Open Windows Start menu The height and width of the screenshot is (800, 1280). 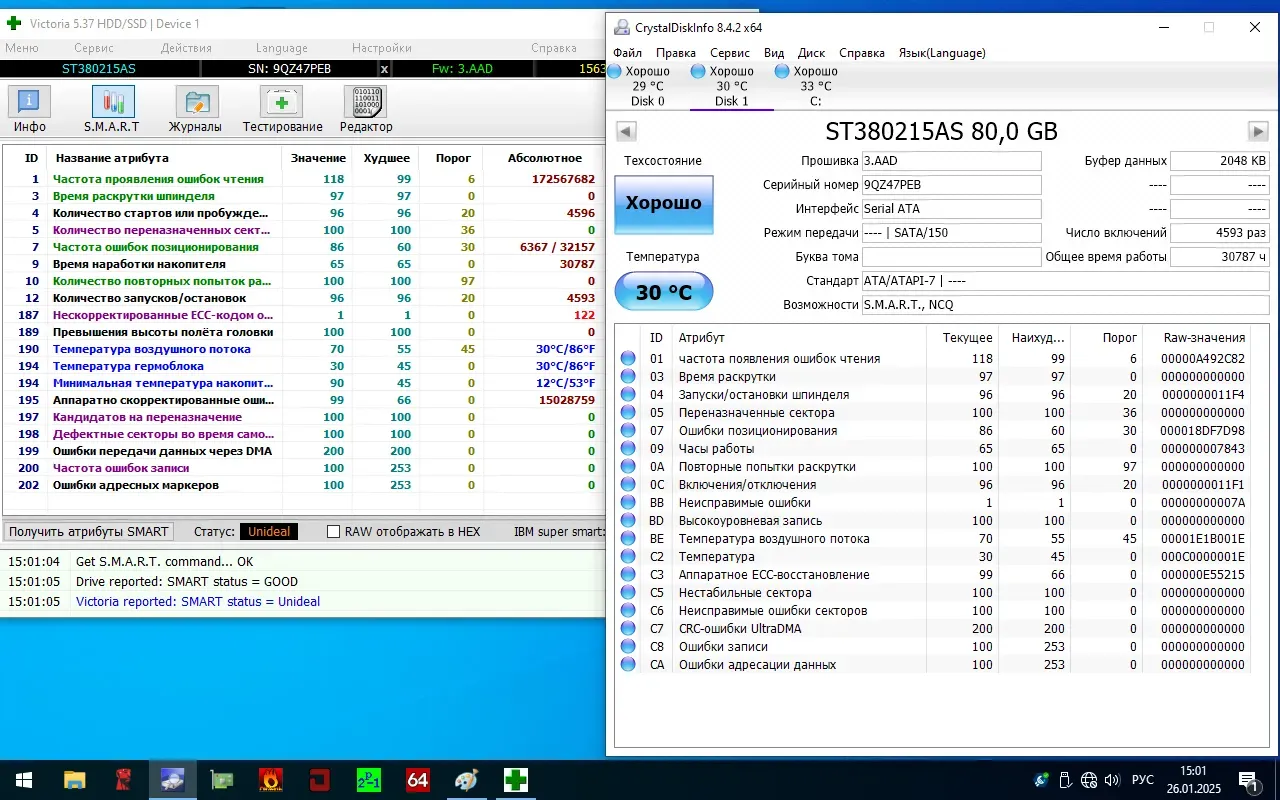point(24,780)
